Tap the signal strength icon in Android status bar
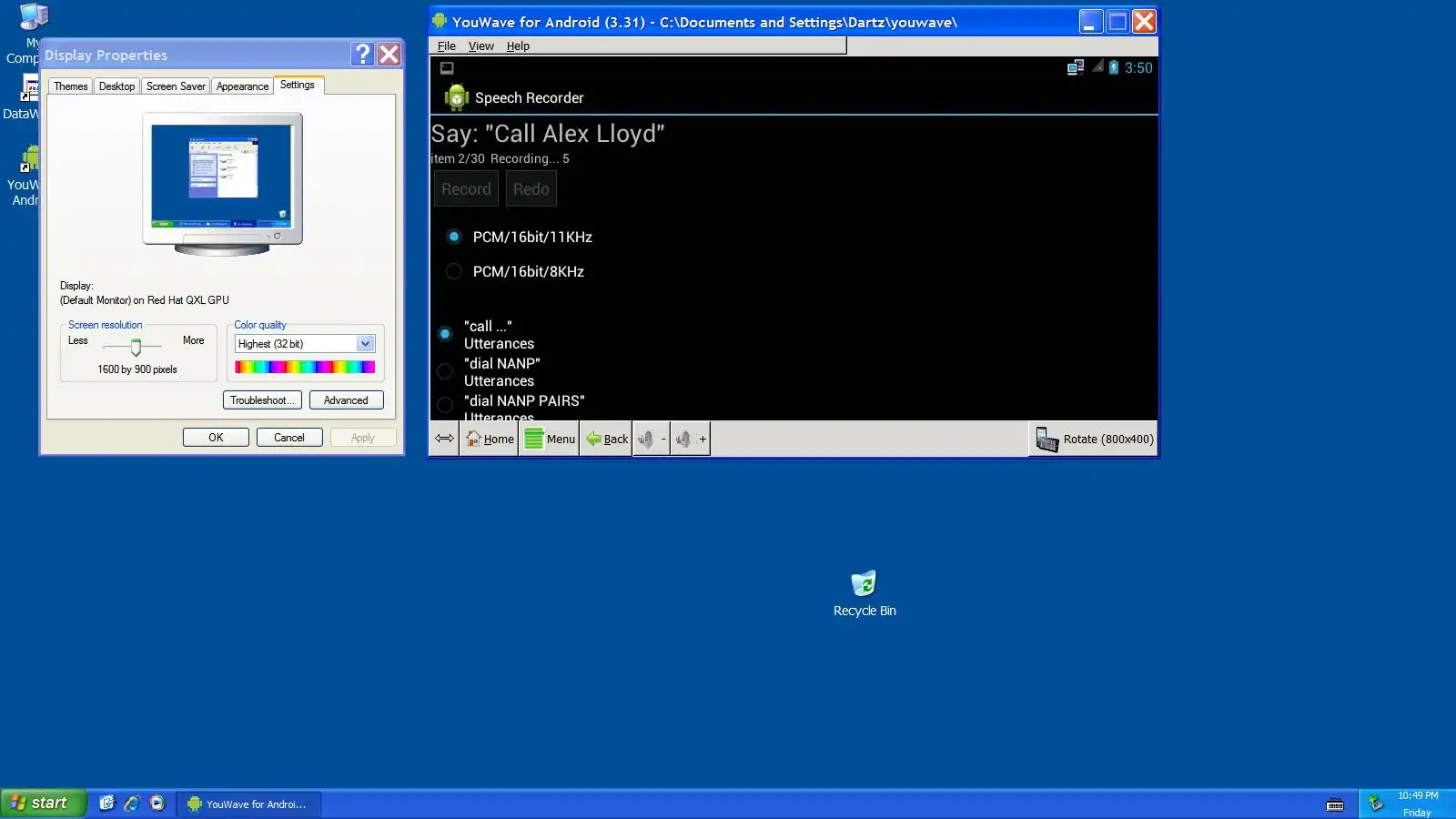1456x819 pixels. [x=1097, y=66]
